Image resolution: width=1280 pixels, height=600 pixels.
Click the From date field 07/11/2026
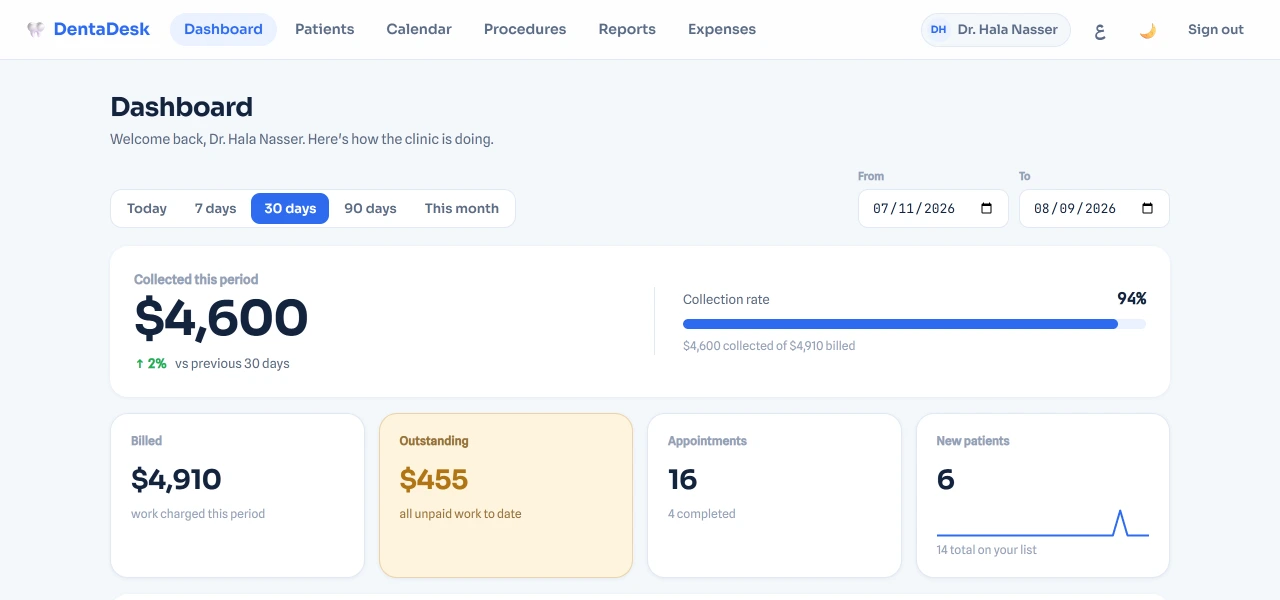(x=933, y=209)
